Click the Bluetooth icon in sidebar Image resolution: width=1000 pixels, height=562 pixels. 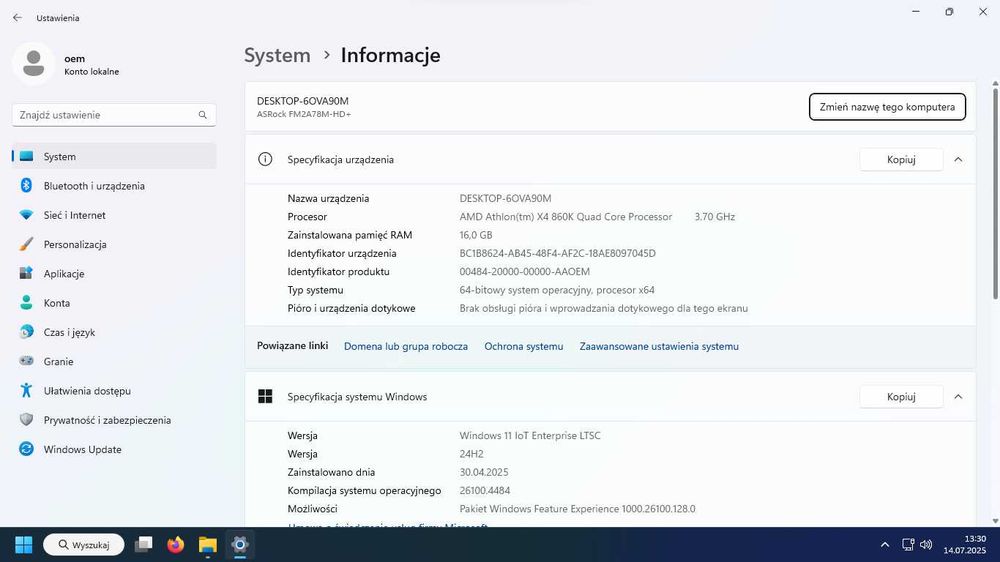coord(26,186)
